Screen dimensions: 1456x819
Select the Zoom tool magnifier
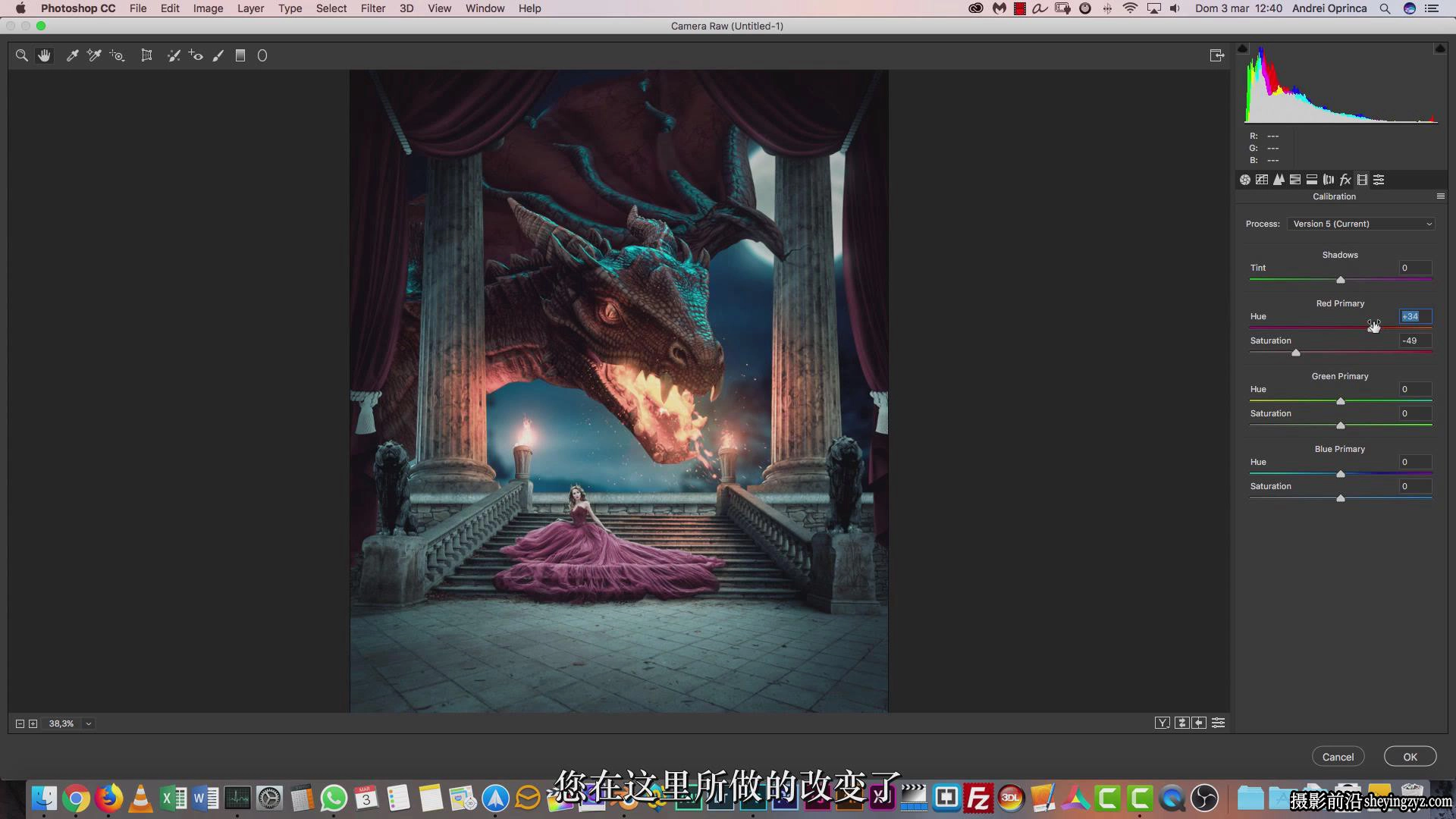click(22, 55)
